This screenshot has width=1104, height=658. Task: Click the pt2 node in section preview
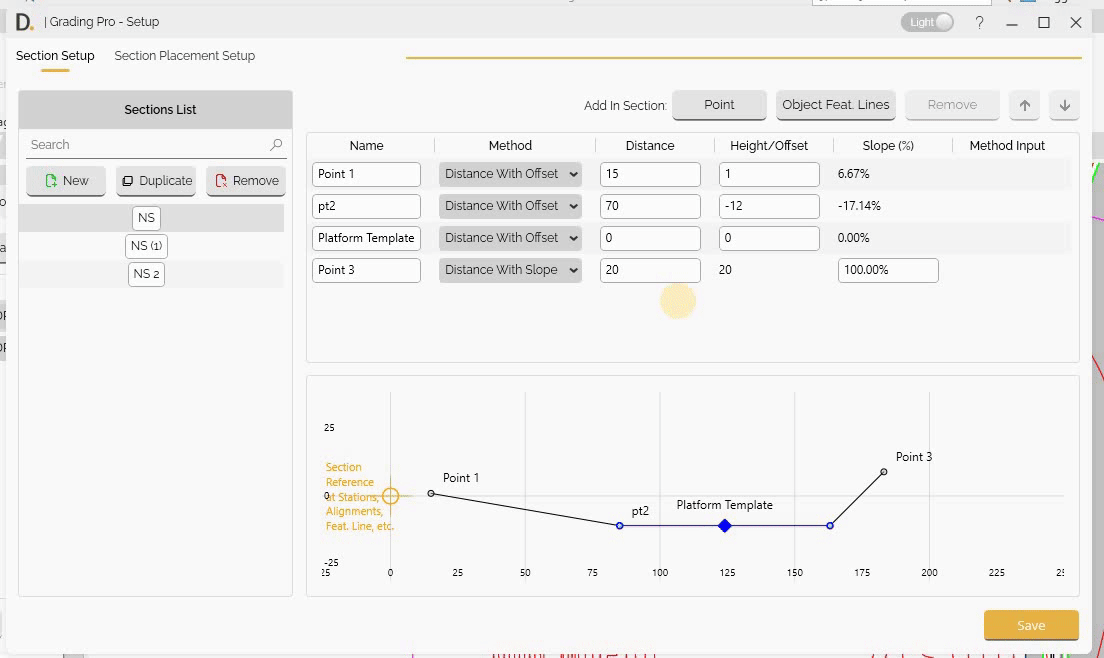pyautogui.click(x=620, y=526)
